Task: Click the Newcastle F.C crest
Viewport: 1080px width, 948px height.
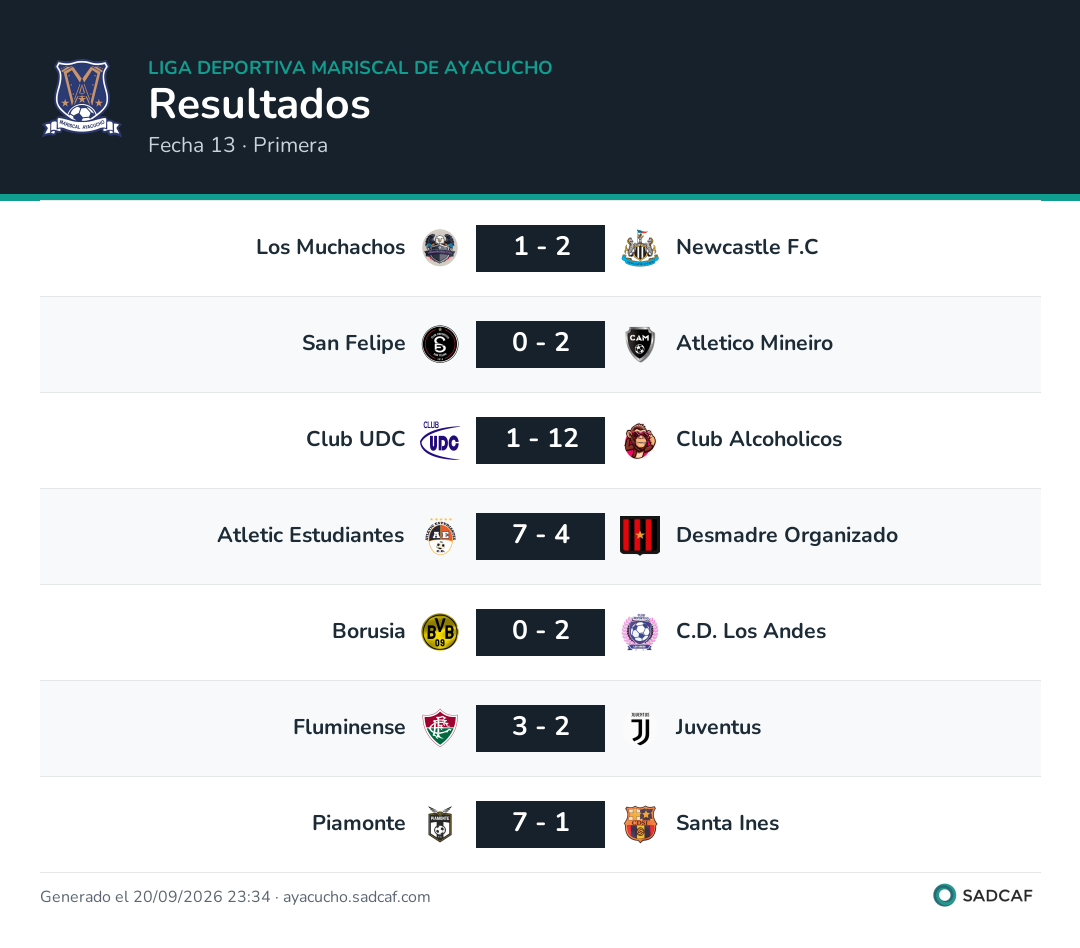Action: pyautogui.click(x=640, y=247)
